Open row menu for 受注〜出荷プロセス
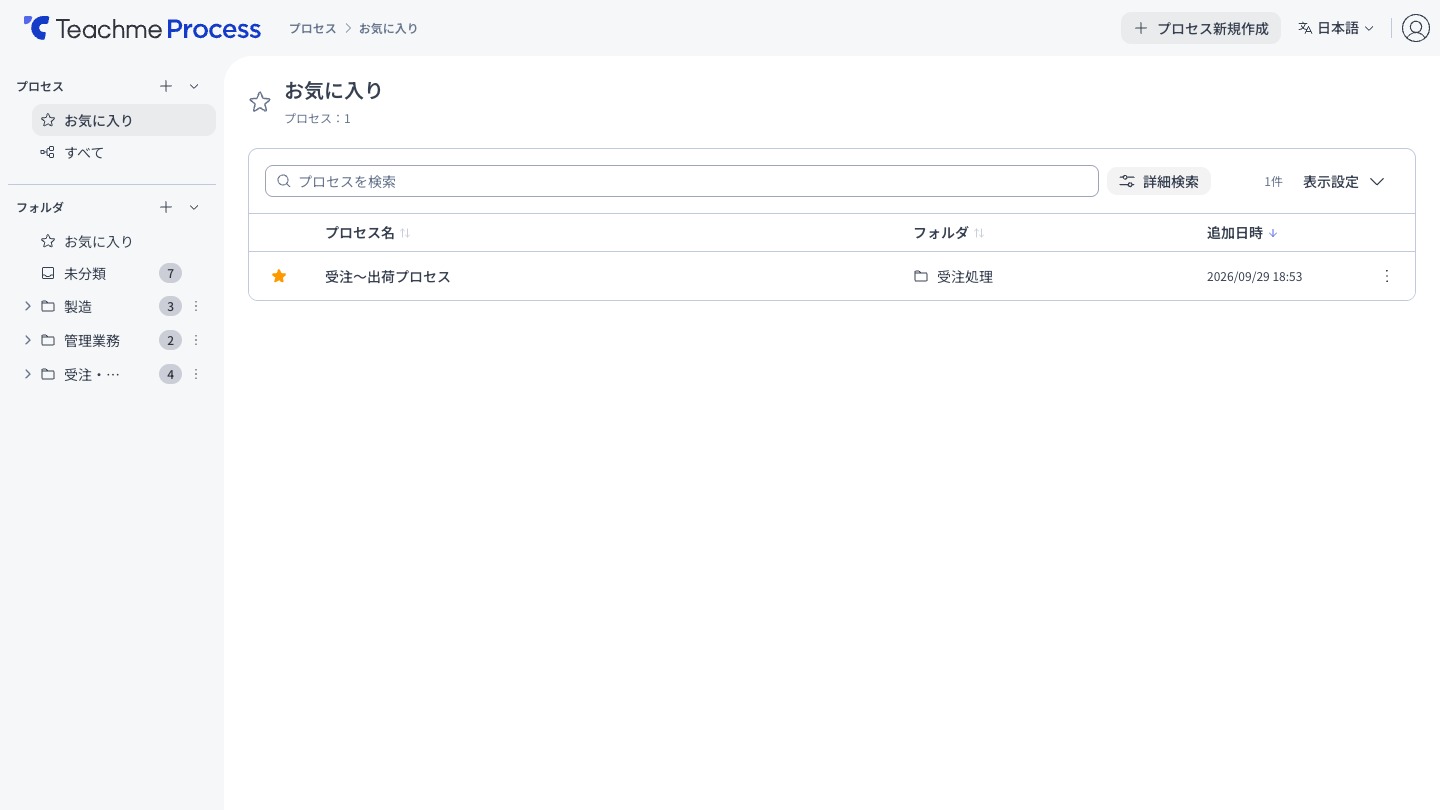1440x810 pixels. [x=1386, y=276]
